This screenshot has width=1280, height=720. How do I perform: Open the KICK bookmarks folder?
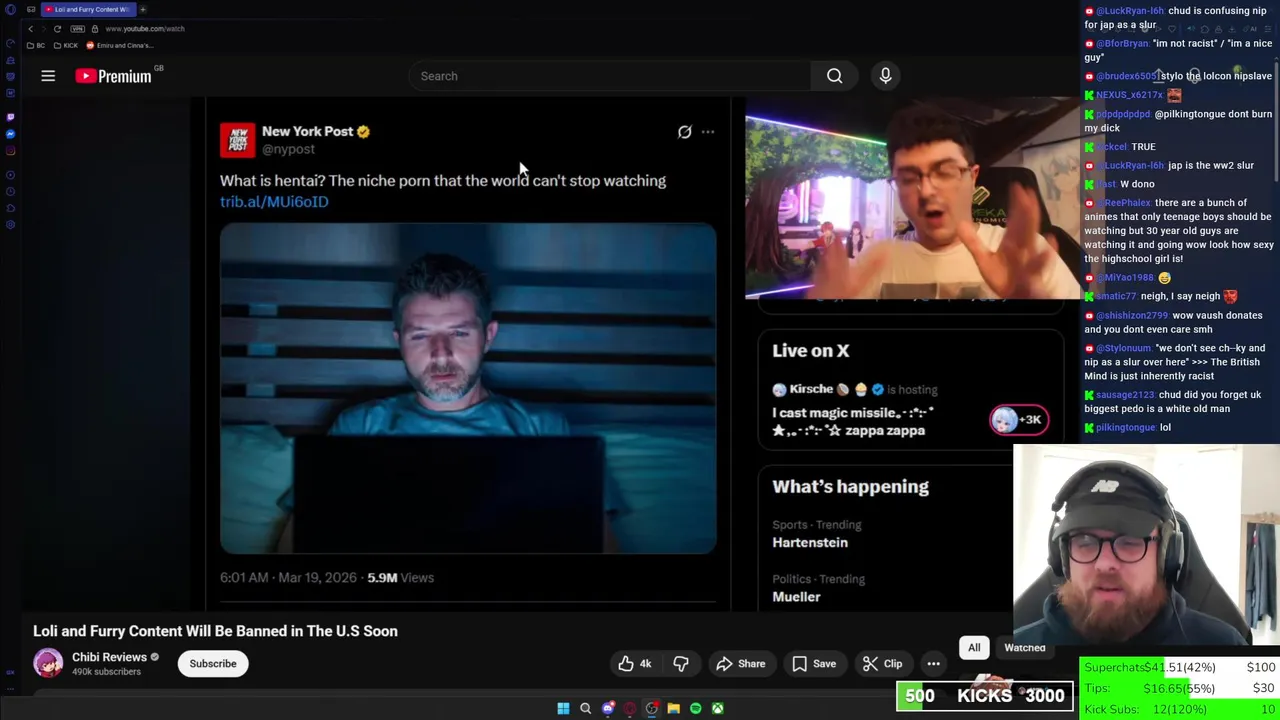66,45
